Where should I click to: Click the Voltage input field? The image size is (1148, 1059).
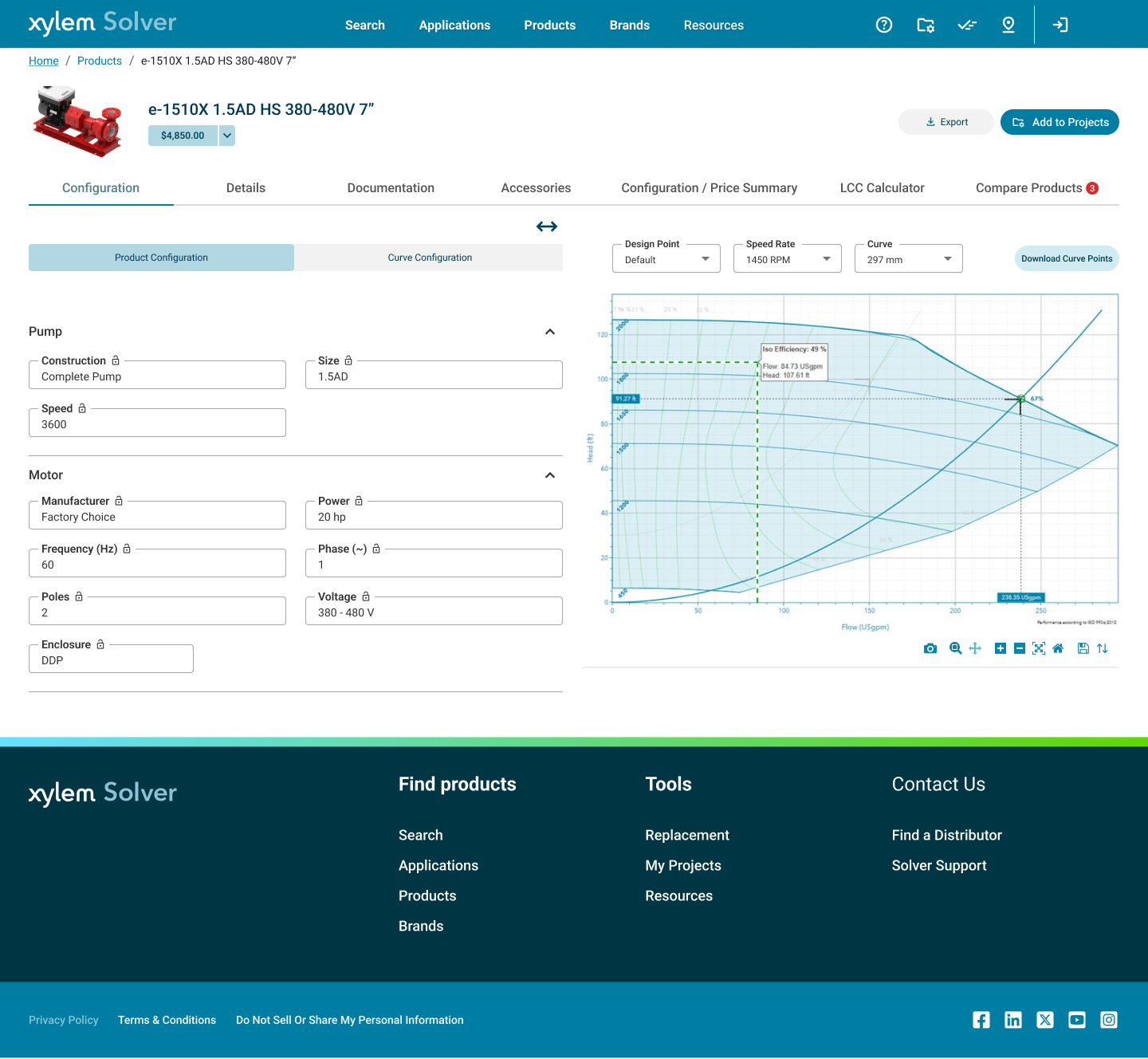coord(434,611)
